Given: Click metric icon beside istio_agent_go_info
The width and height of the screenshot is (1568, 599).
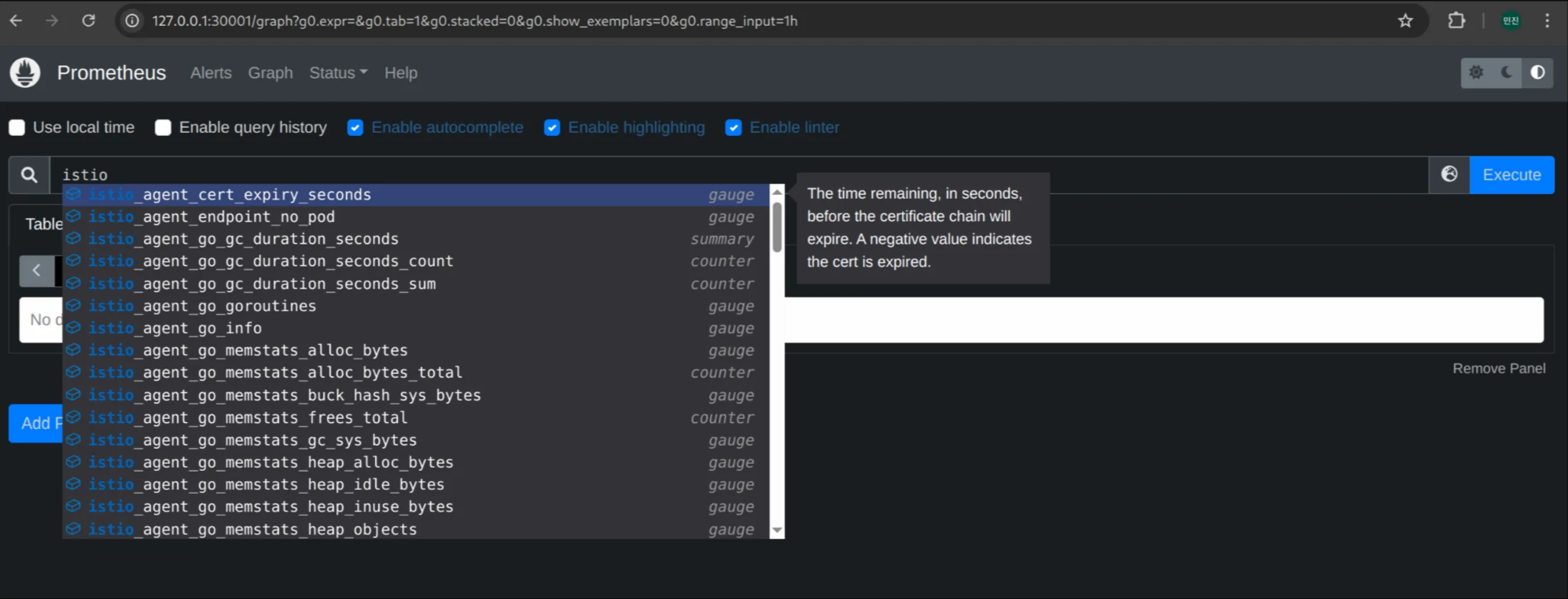Looking at the screenshot, I should click(73, 328).
